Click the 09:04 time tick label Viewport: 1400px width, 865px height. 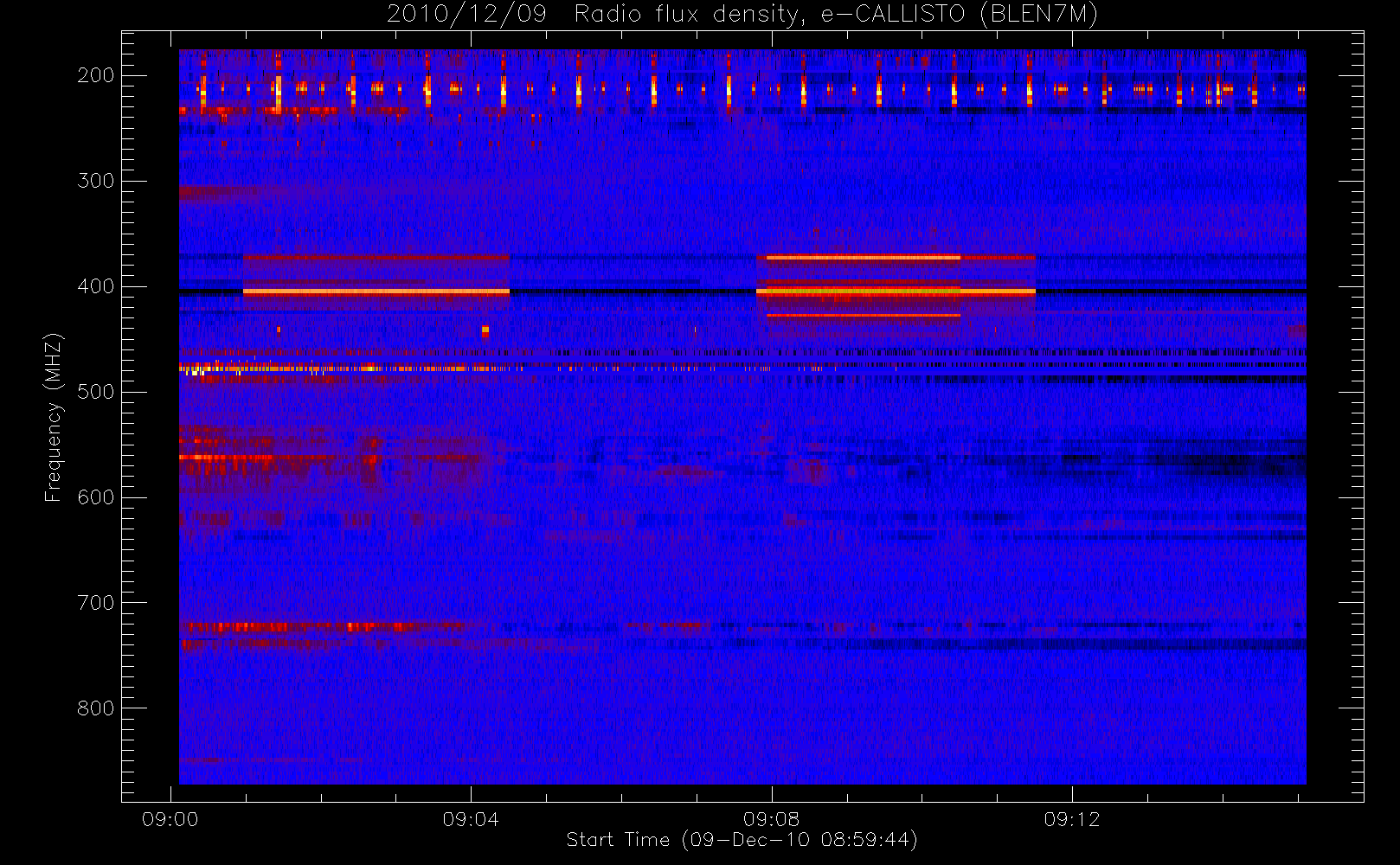pyautogui.click(x=471, y=819)
